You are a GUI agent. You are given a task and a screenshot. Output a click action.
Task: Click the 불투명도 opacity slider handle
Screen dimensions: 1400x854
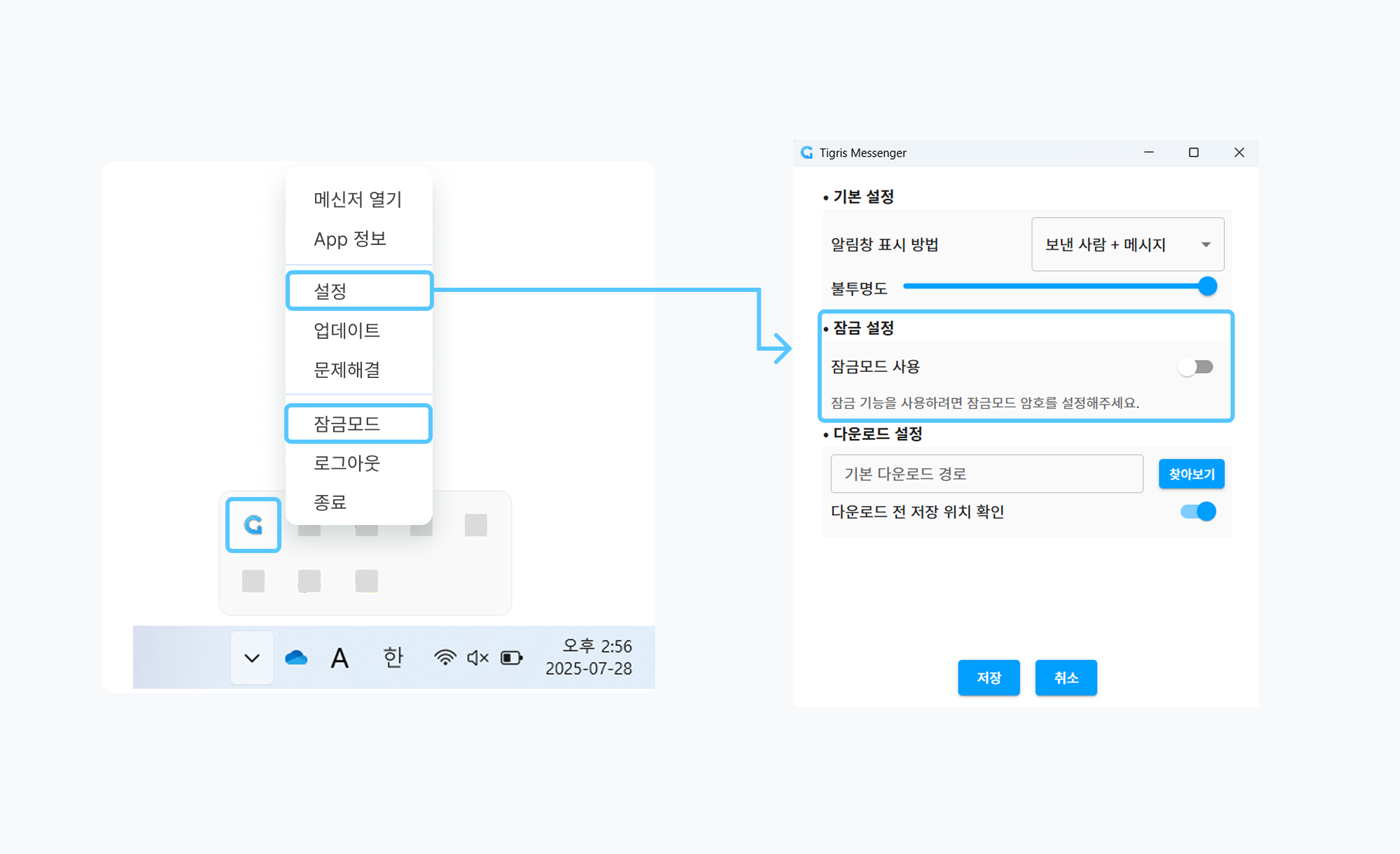click(1207, 286)
